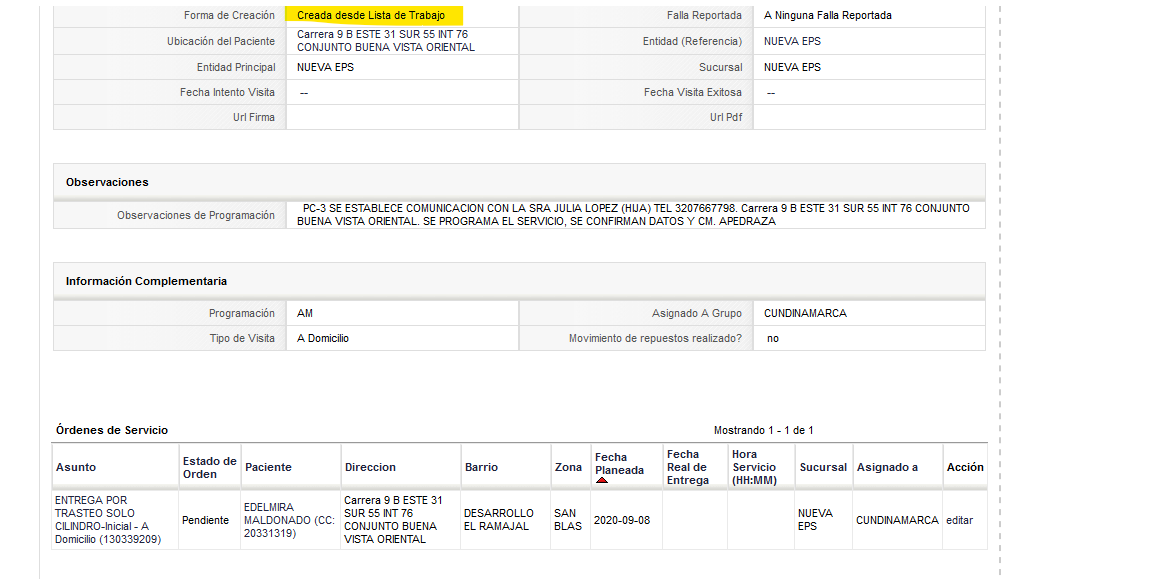
Task: Click the Paciente column header
Action: tap(268, 467)
